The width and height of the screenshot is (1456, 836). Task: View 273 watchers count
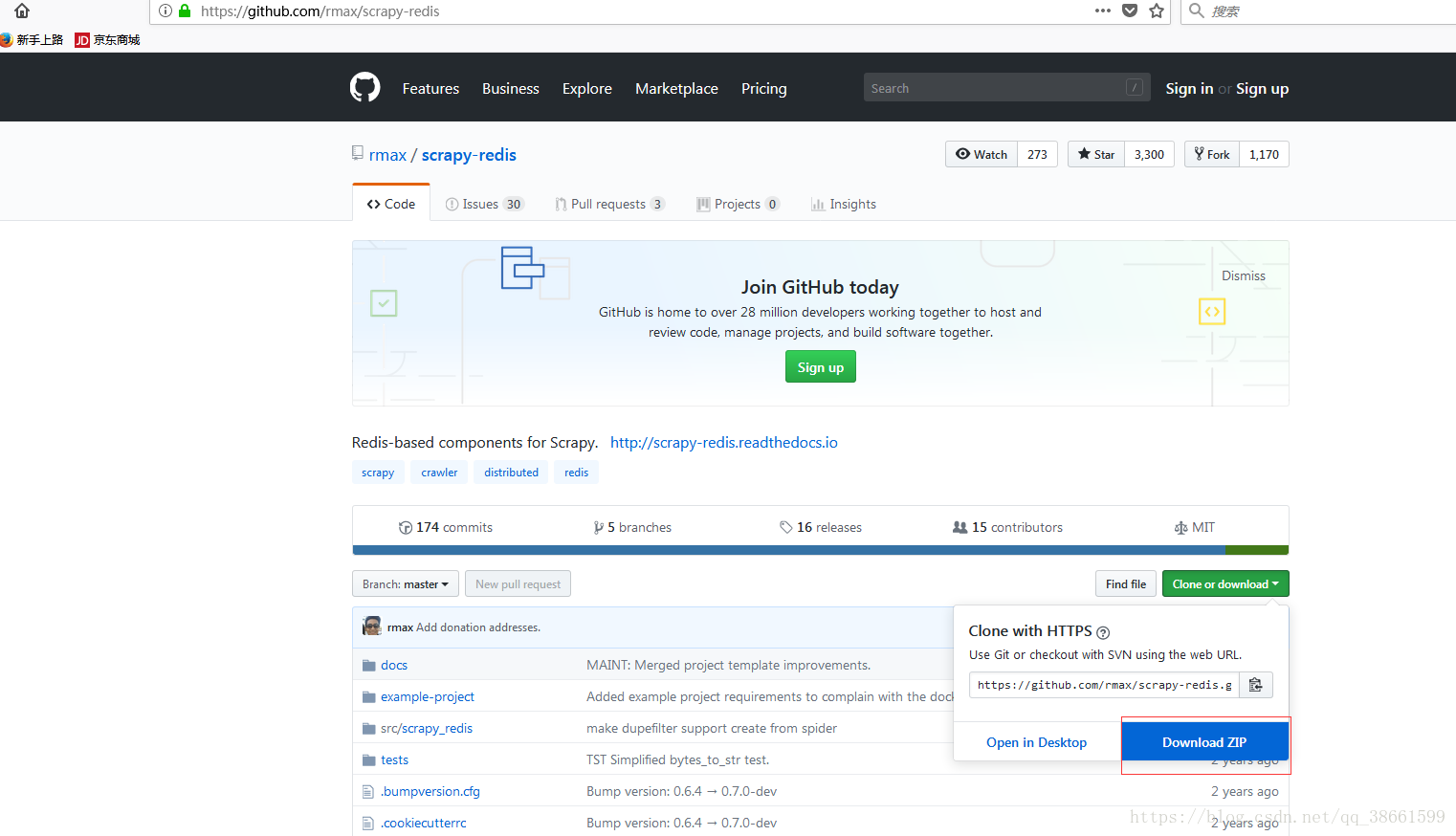pyautogui.click(x=1038, y=154)
